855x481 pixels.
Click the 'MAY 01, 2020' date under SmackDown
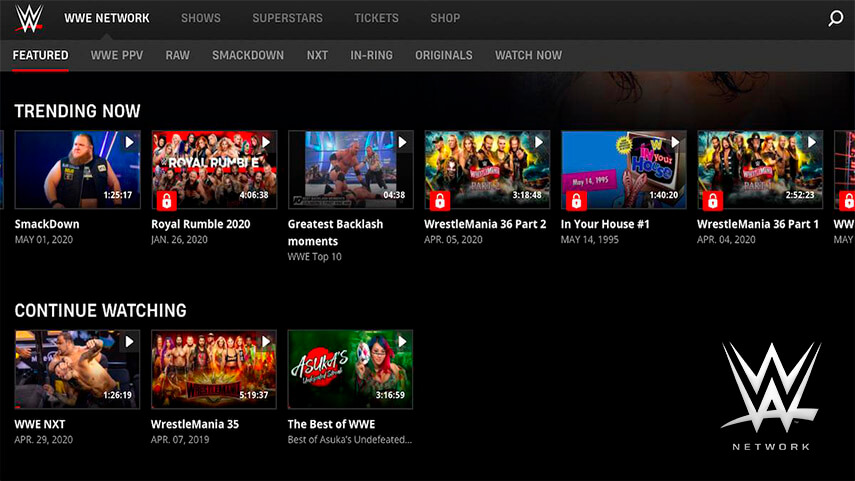click(x=44, y=239)
